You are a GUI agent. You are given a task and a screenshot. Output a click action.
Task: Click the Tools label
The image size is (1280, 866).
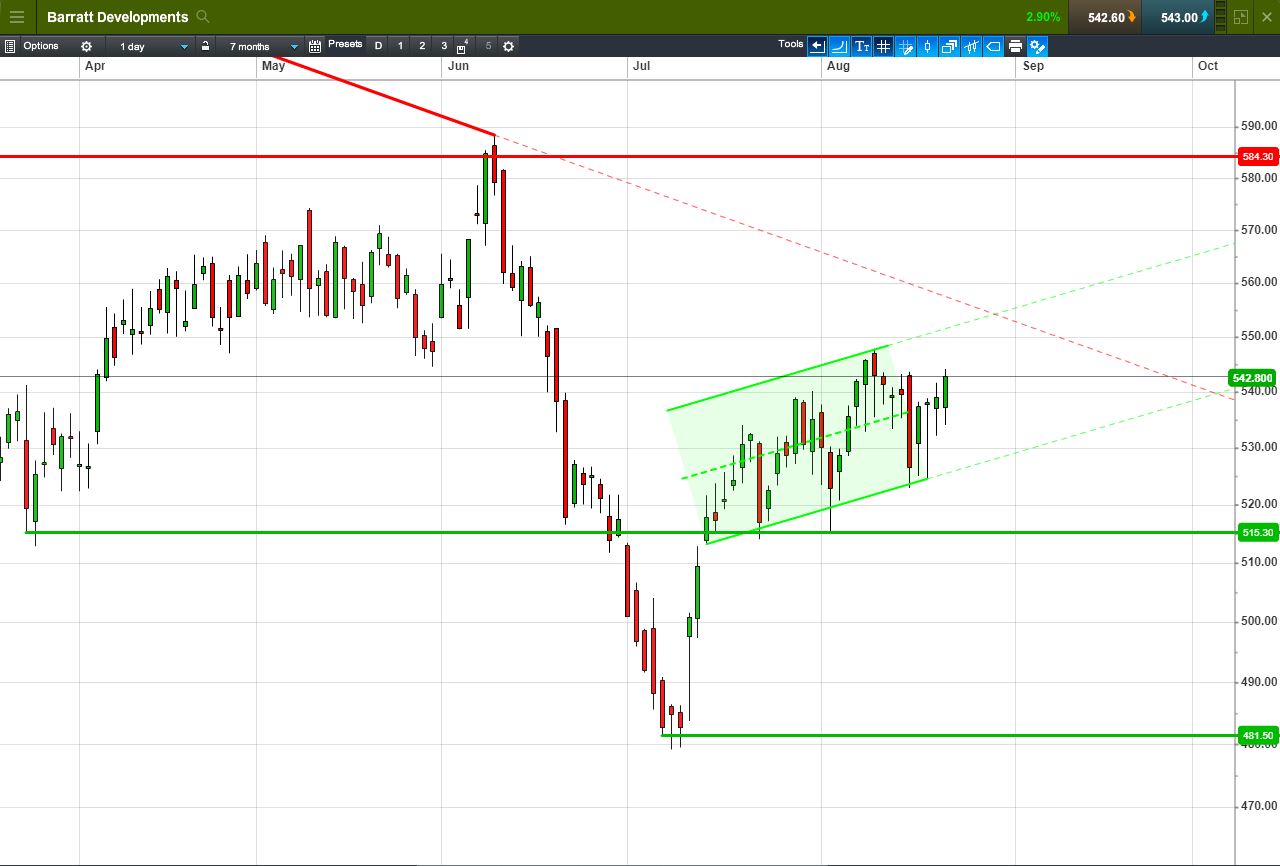(791, 44)
